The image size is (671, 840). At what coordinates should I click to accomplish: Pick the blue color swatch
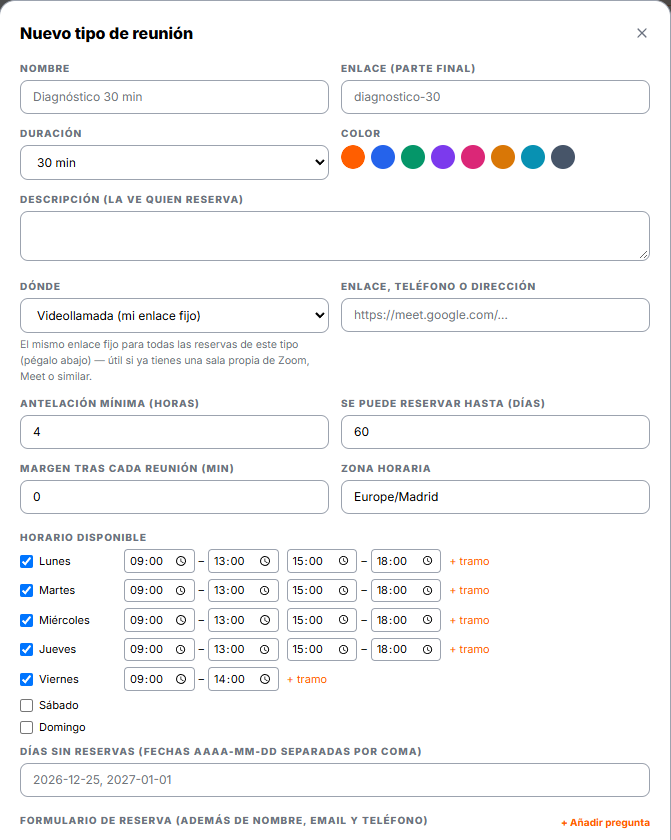[x=383, y=157]
